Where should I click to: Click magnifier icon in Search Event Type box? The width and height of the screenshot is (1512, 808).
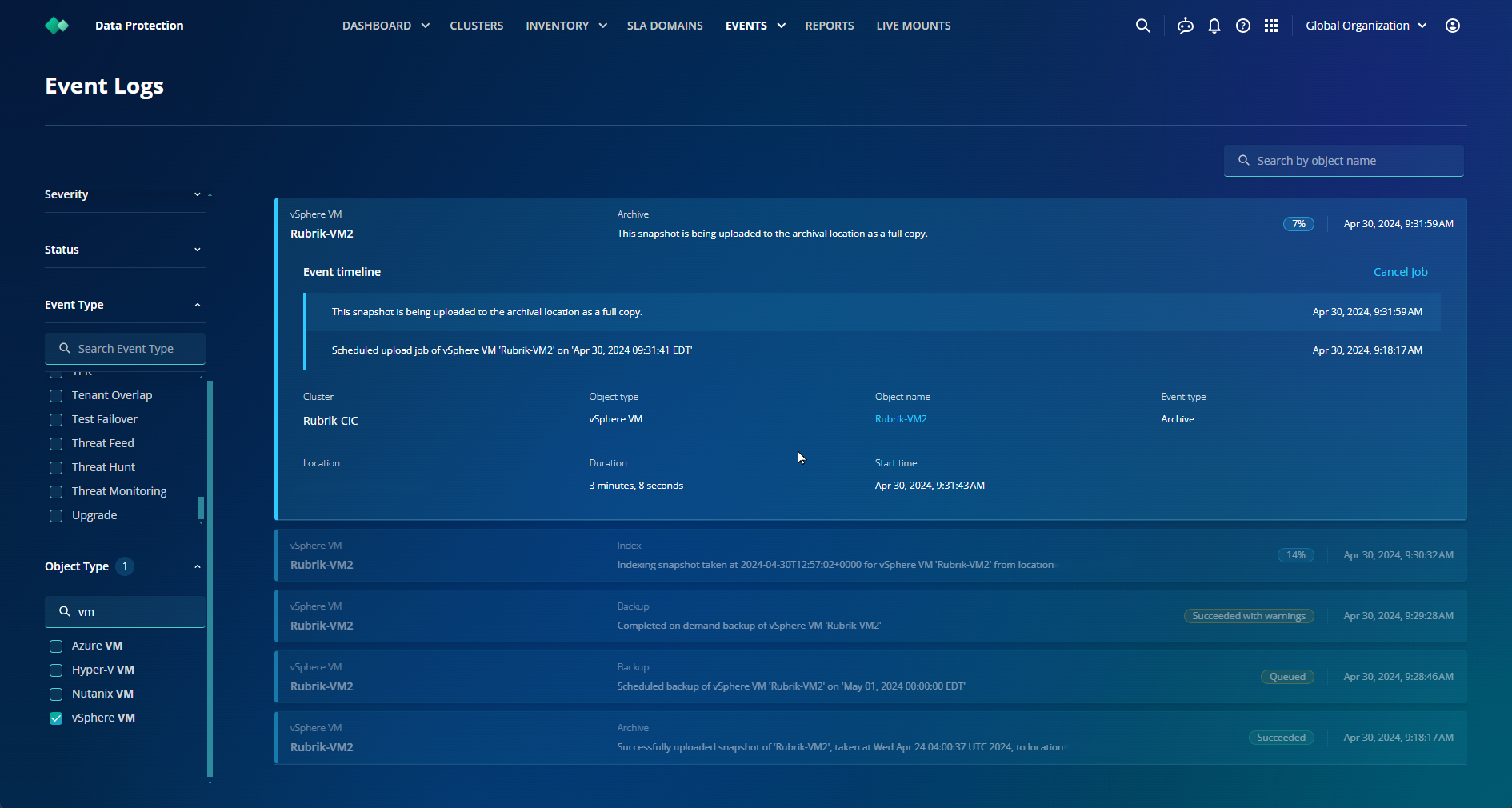point(65,349)
